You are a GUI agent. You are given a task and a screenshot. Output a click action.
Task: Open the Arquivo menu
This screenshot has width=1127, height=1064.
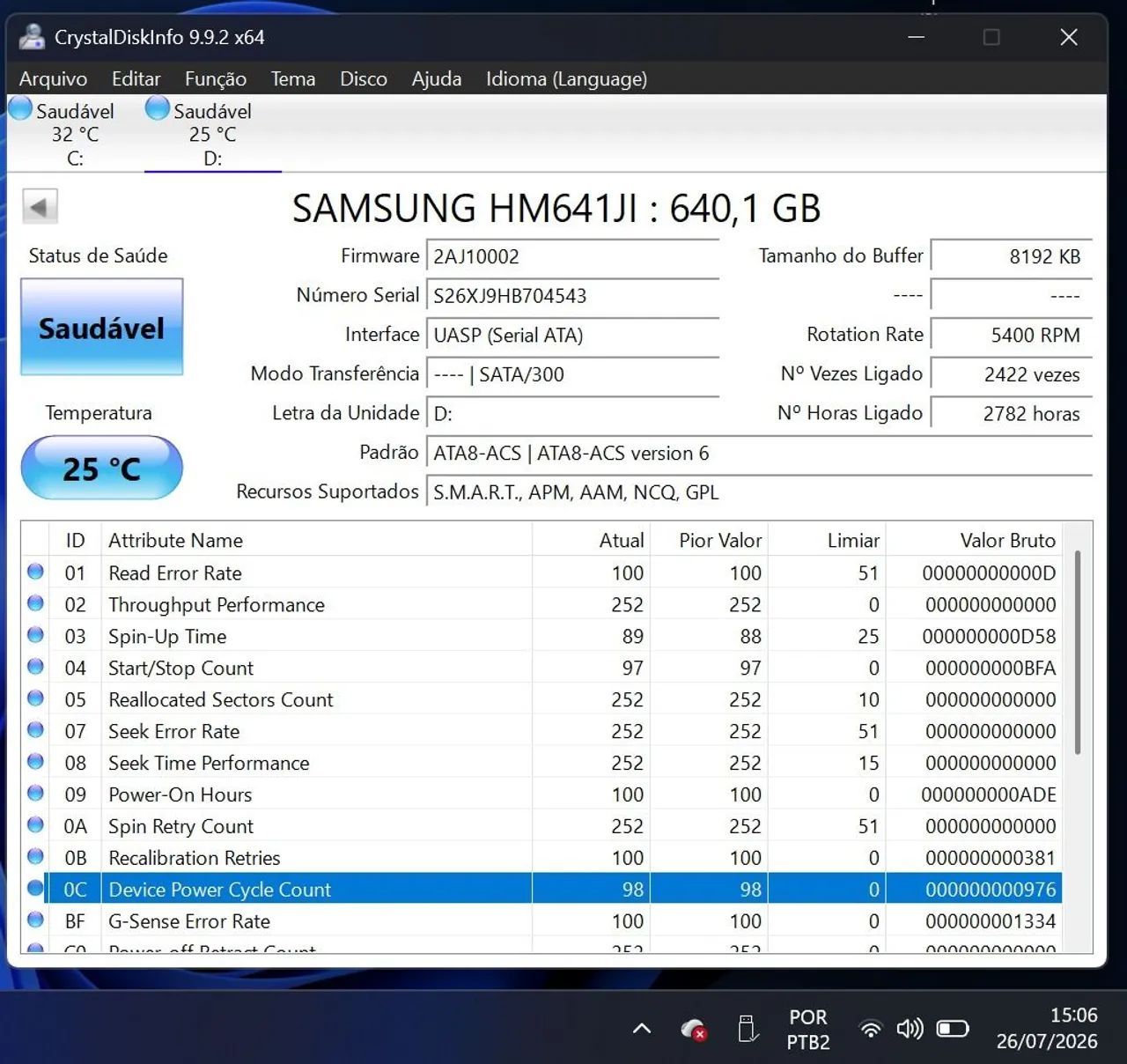[x=53, y=79]
